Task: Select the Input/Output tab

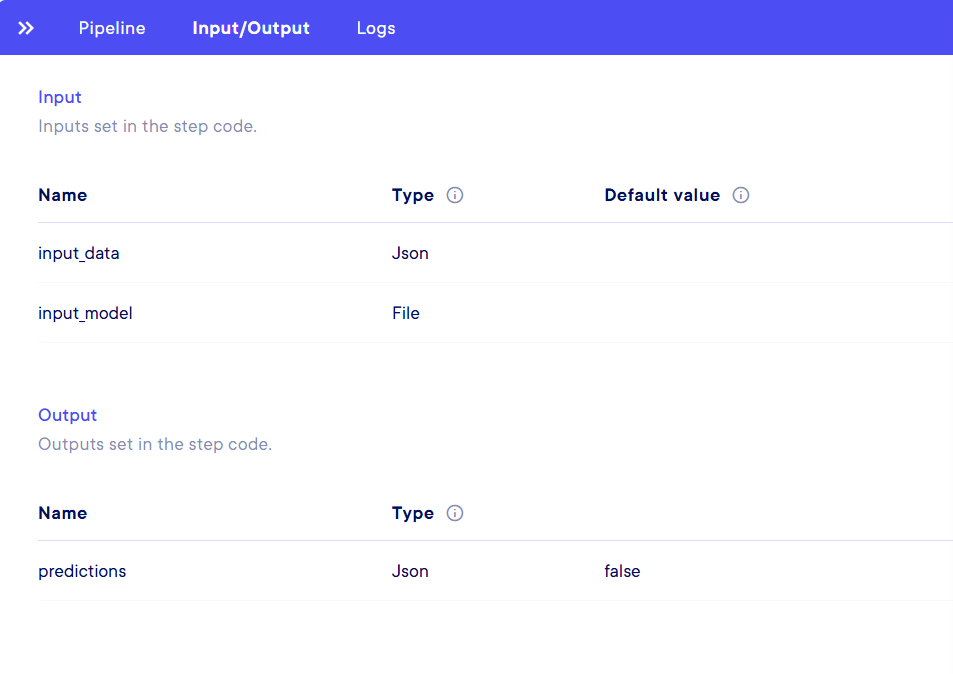Action: [x=251, y=28]
